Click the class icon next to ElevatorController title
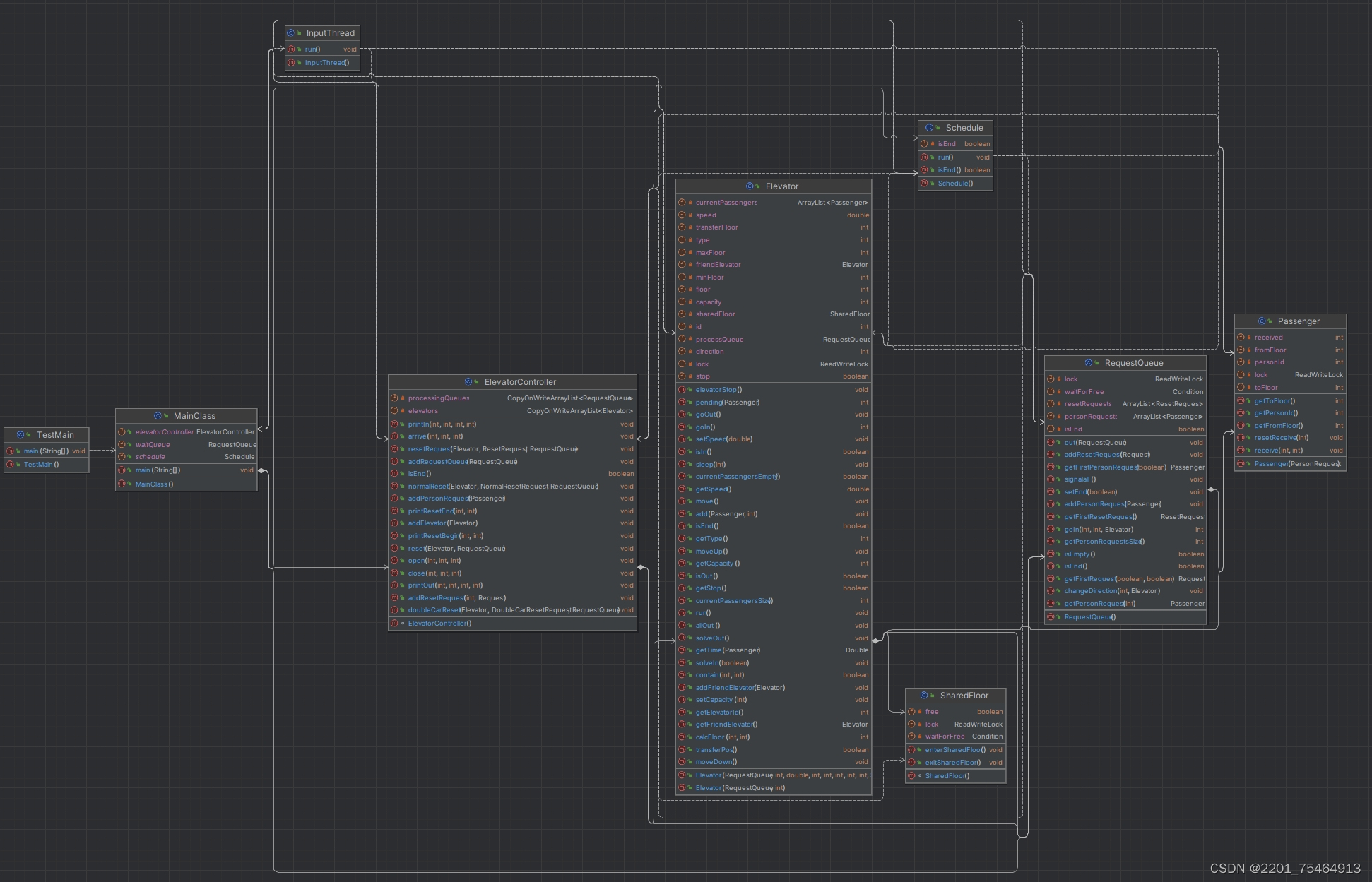 point(468,382)
